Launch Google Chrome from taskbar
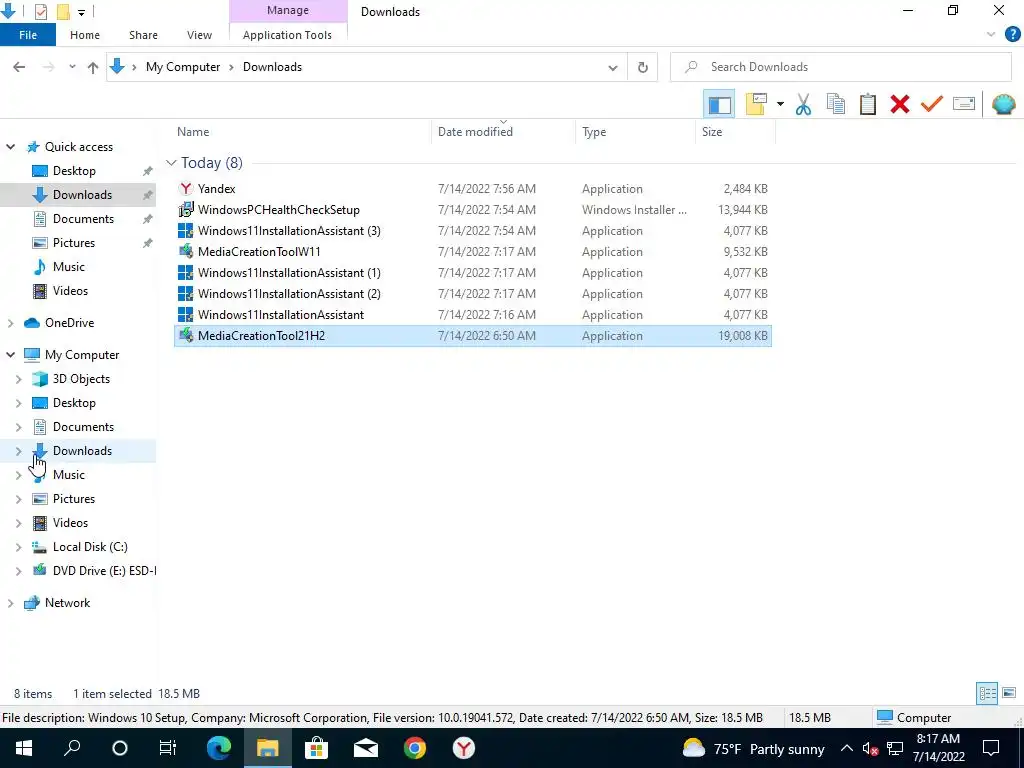This screenshot has height=768, width=1024. point(415,748)
